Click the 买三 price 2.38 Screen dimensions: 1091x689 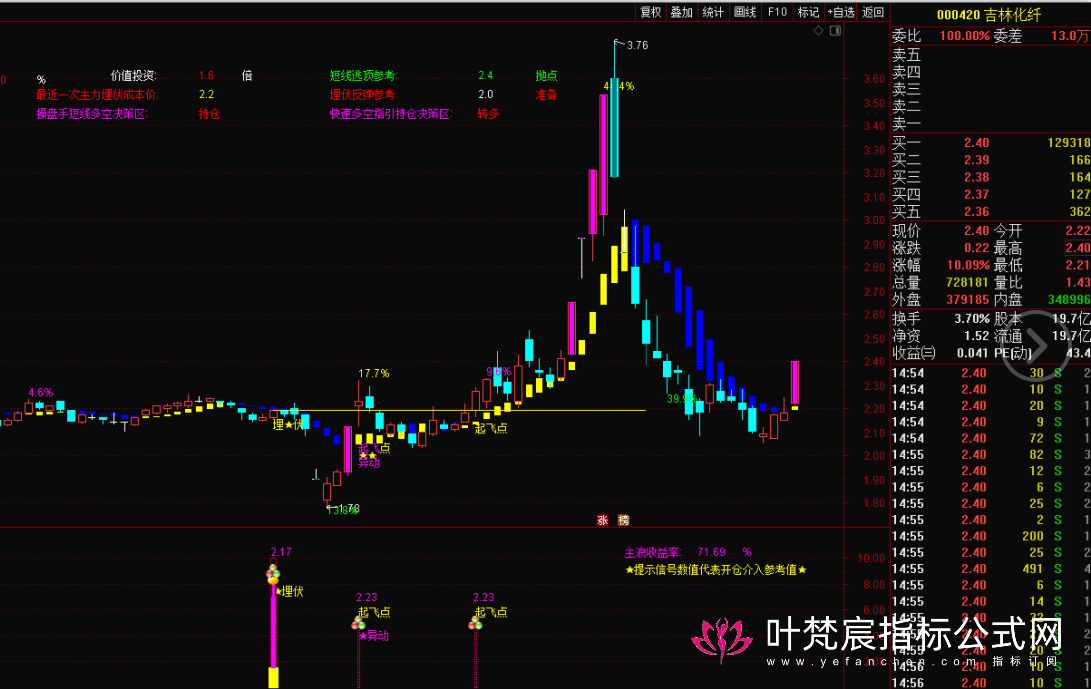976,177
